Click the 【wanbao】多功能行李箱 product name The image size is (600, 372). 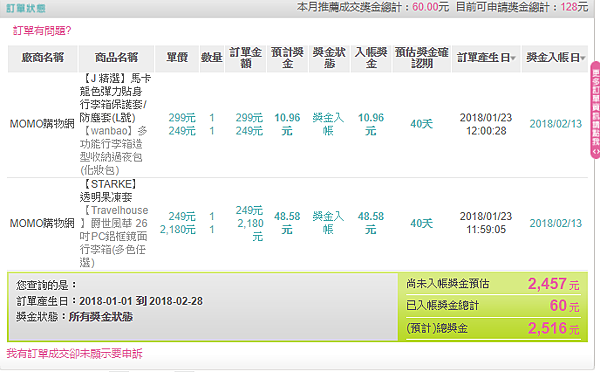pos(112,150)
